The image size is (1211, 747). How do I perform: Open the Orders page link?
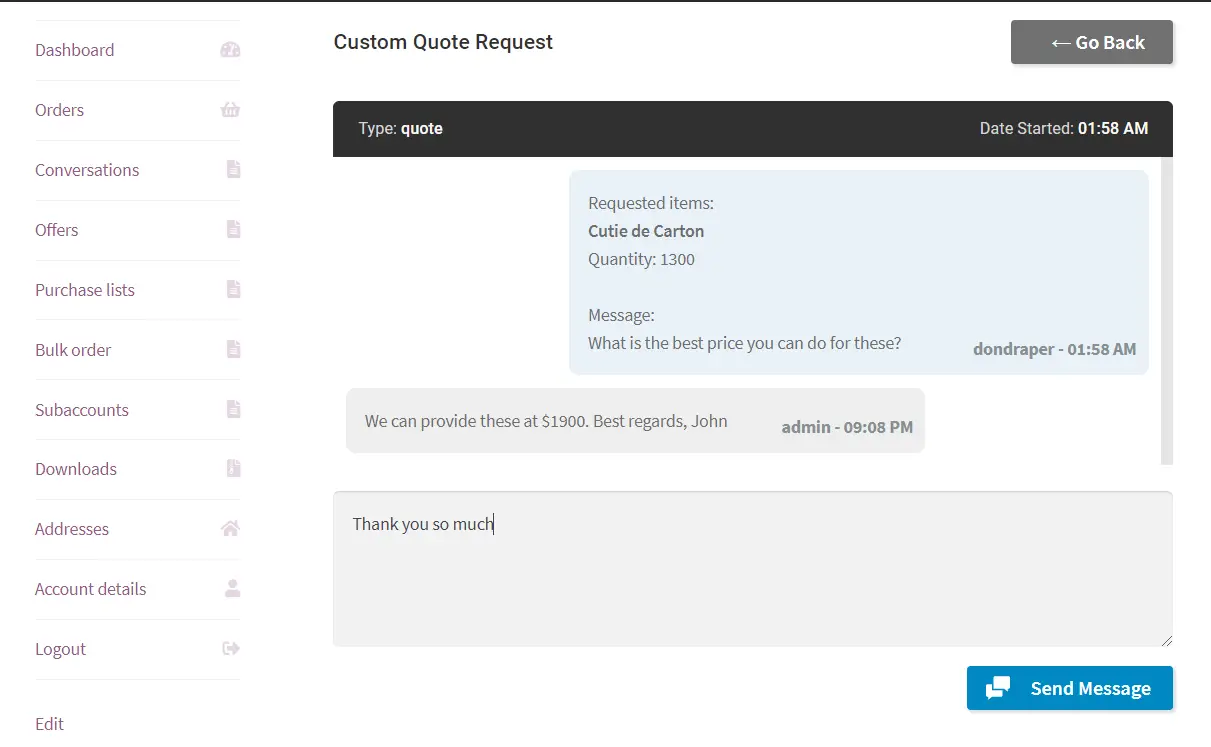pyautogui.click(x=59, y=110)
